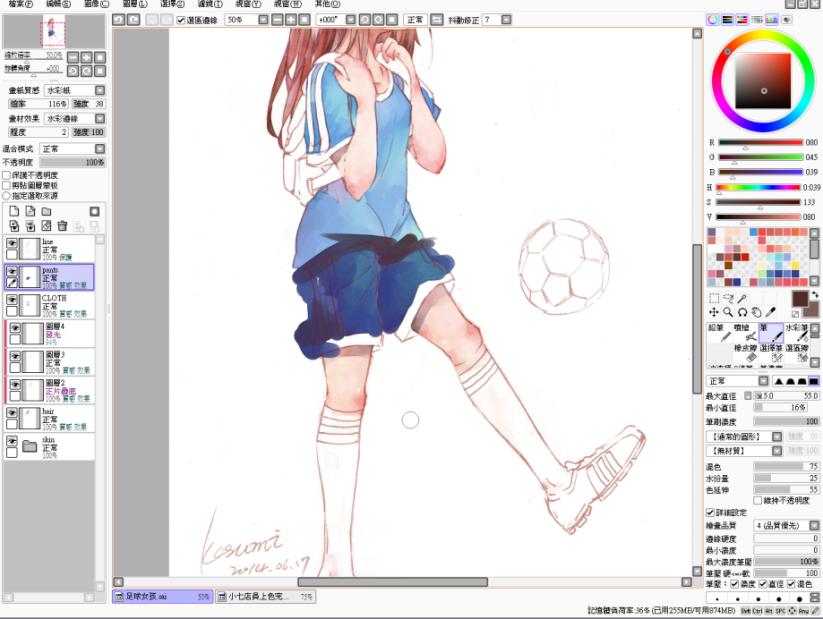Pick the magic wand tool
The height and width of the screenshot is (619, 823).
(x=742, y=298)
